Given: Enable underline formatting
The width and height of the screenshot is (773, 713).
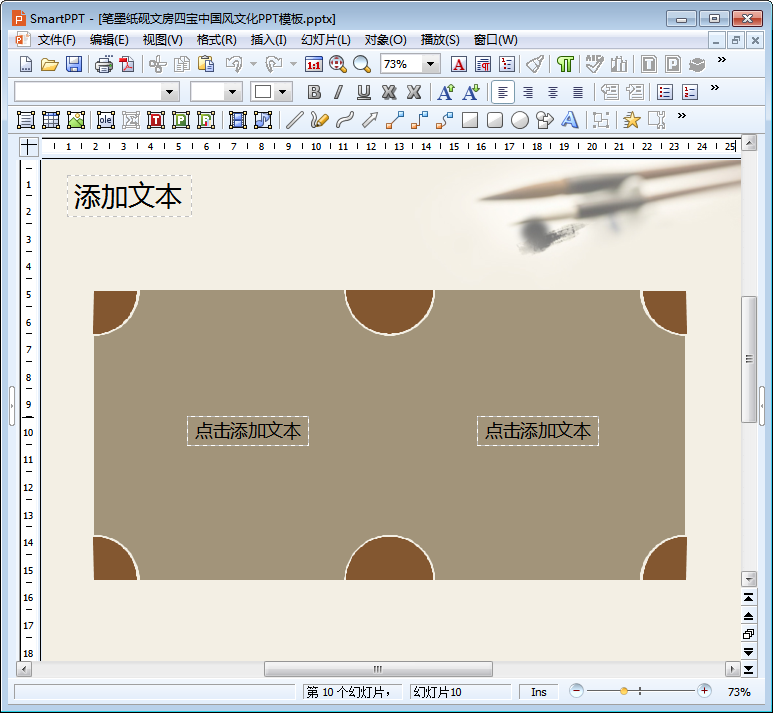Looking at the screenshot, I should pyautogui.click(x=363, y=92).
